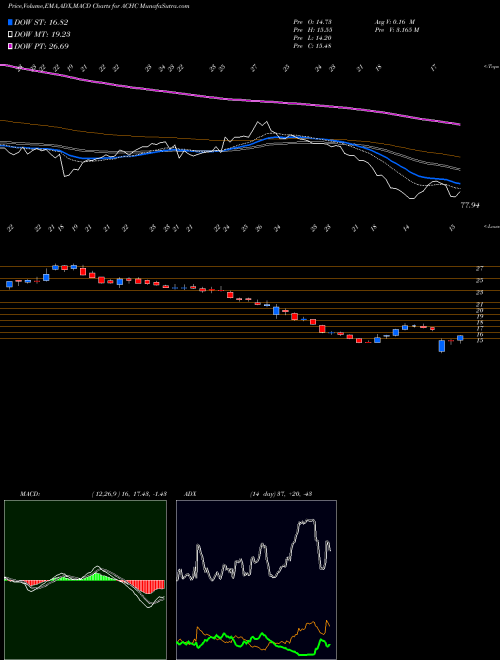Click the 'Pre H: 15.55' high value
This screenshot has width=500, height=660.
(313, 30)
